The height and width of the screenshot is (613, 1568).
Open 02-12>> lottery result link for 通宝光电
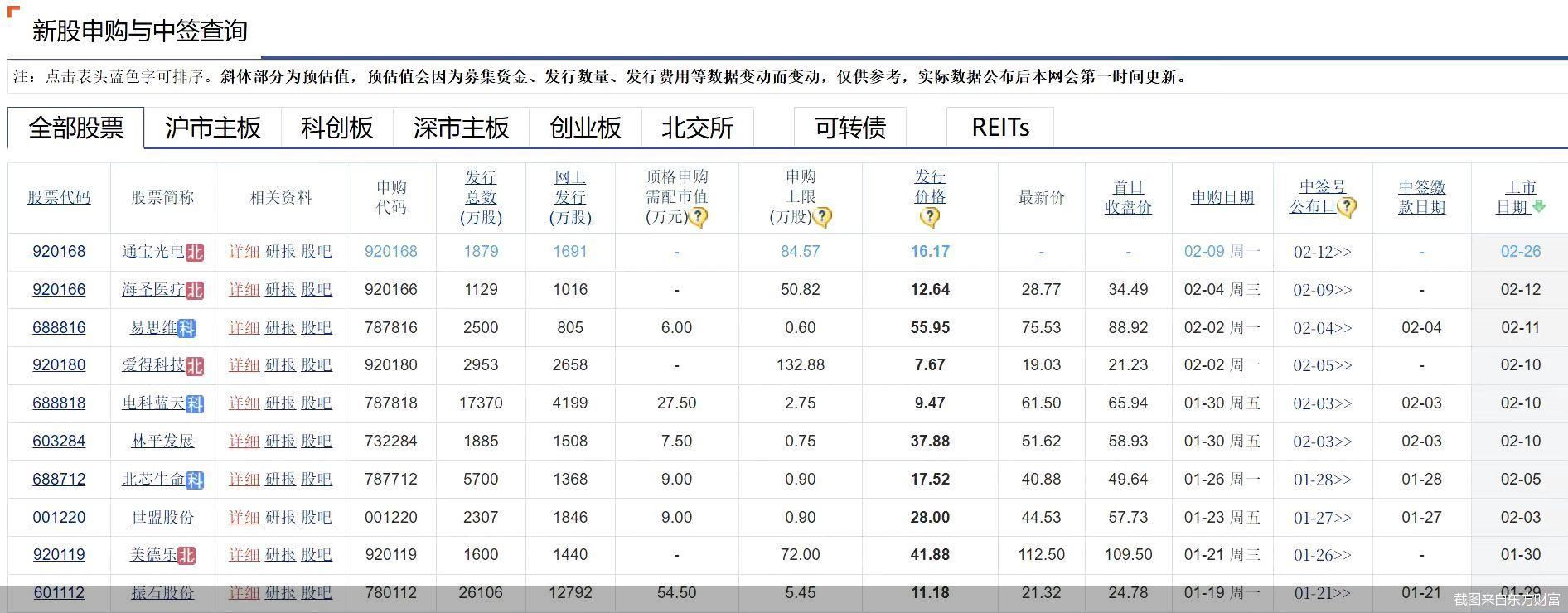pyautogui.click(x=1323, y=252)
